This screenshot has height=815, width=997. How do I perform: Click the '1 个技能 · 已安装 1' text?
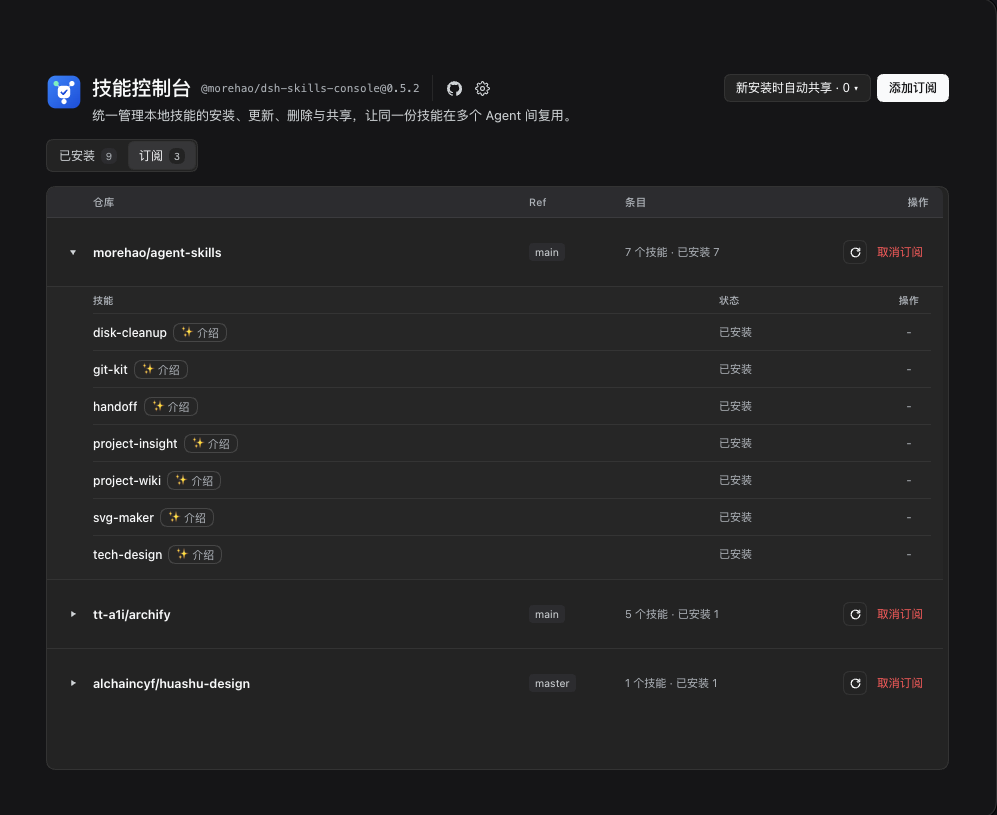[x=671, y=683]
